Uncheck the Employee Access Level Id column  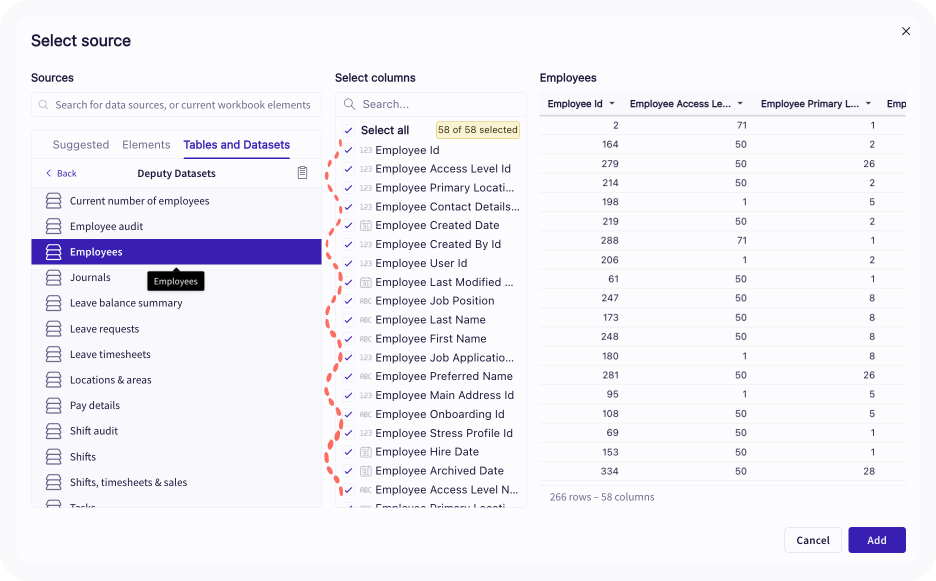(349, 169)
